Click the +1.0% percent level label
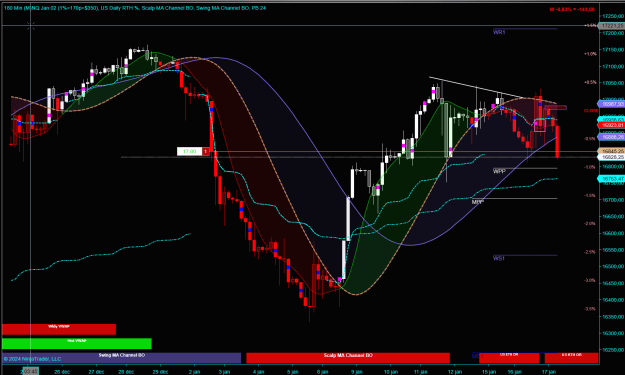Viewport: 625px width, 375px height. click(590, 54)
